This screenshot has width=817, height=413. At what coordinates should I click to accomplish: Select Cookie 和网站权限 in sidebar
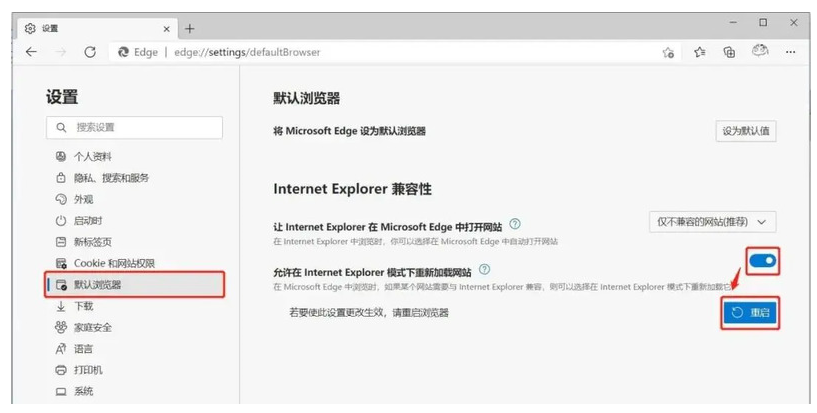pyautogui.click(x=114, y=263)
